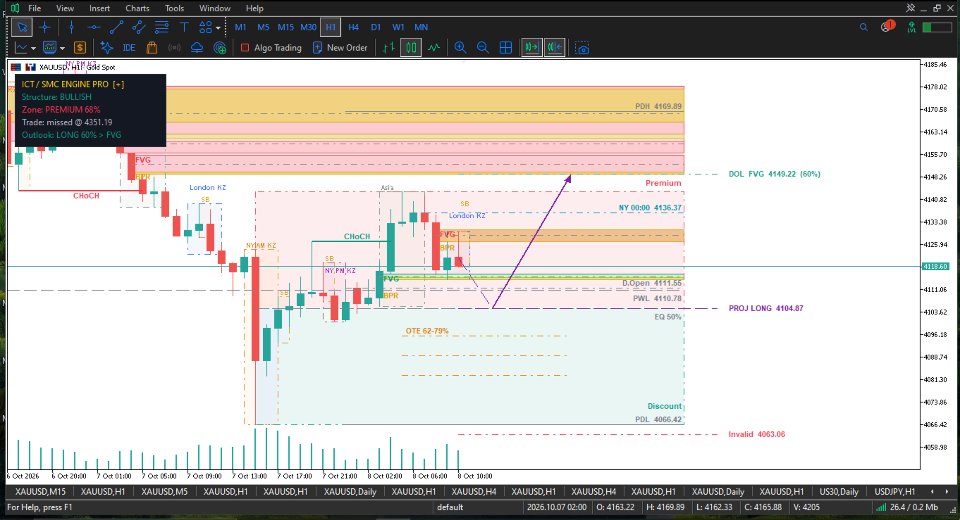
Task: Switch timeframe to H4
Action: click(x=353, y=27)
